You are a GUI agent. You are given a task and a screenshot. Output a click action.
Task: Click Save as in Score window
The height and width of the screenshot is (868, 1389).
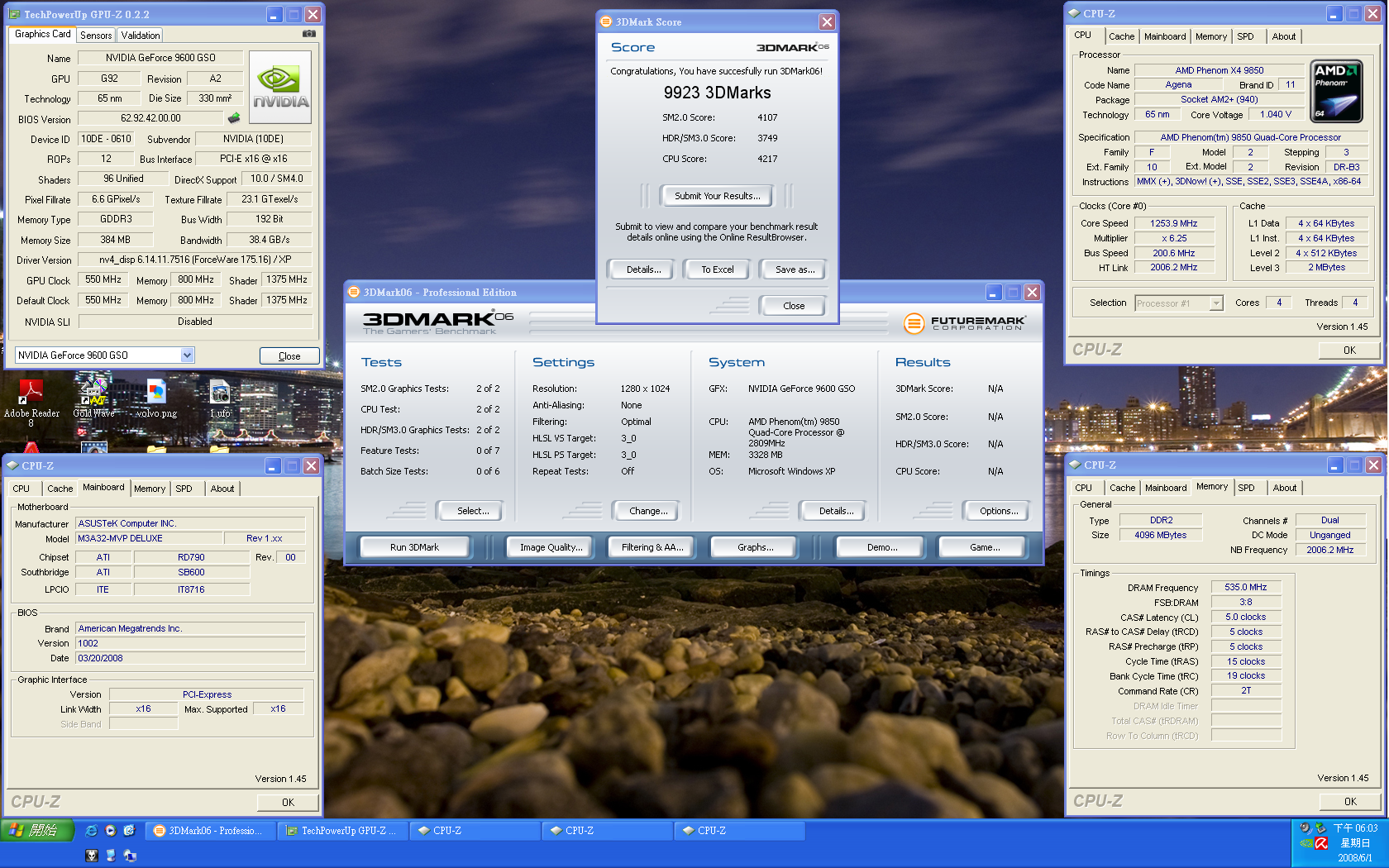[795, 269]
